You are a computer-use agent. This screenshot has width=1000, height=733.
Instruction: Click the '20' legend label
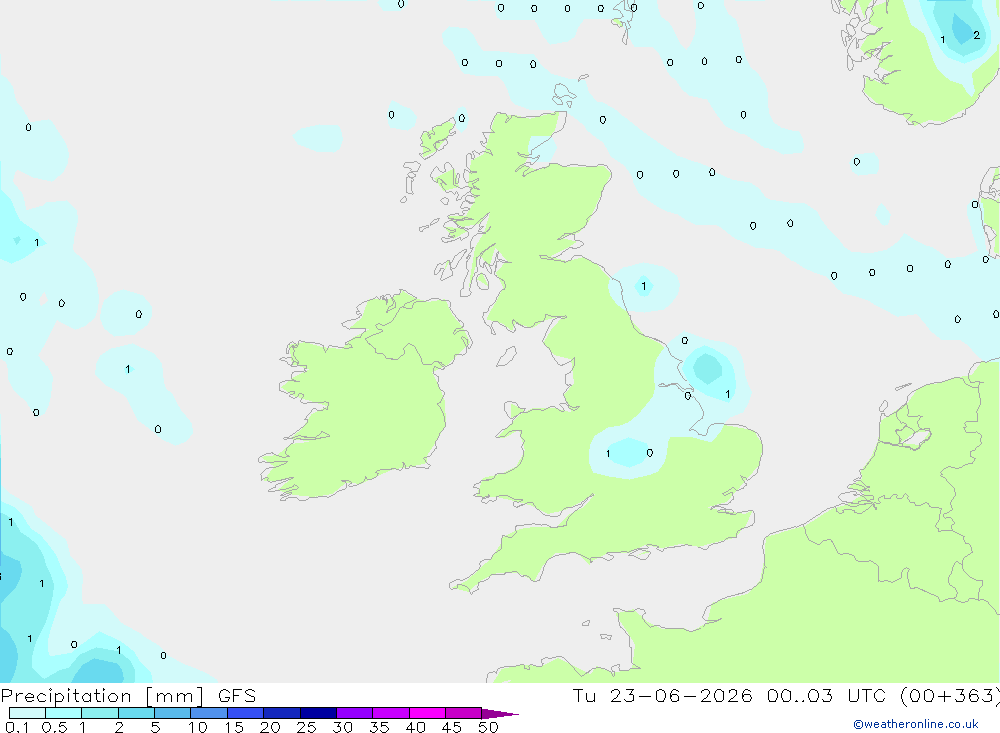270,727
